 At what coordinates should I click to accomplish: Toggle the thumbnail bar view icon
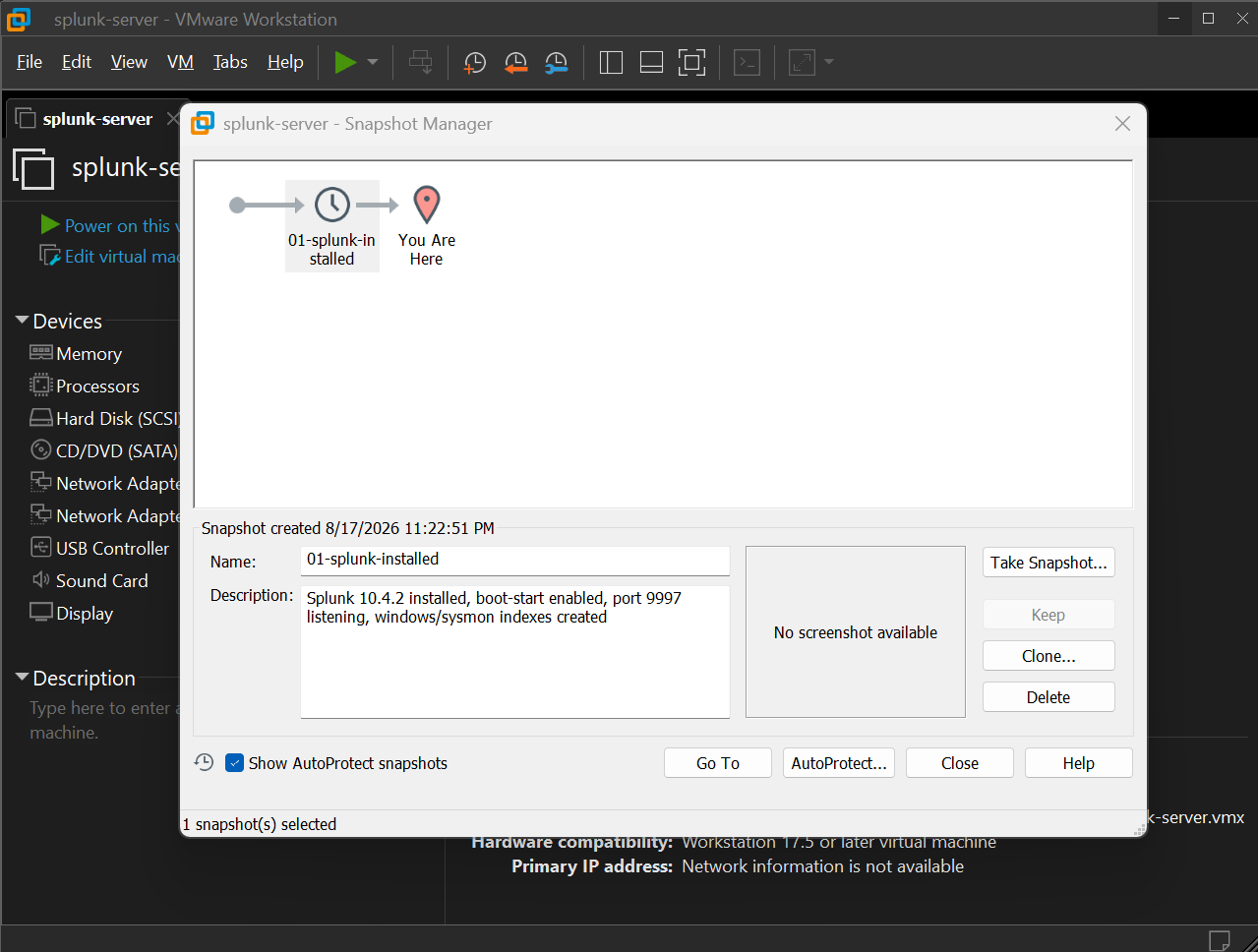pyautogui.click(x=651, y=62)
